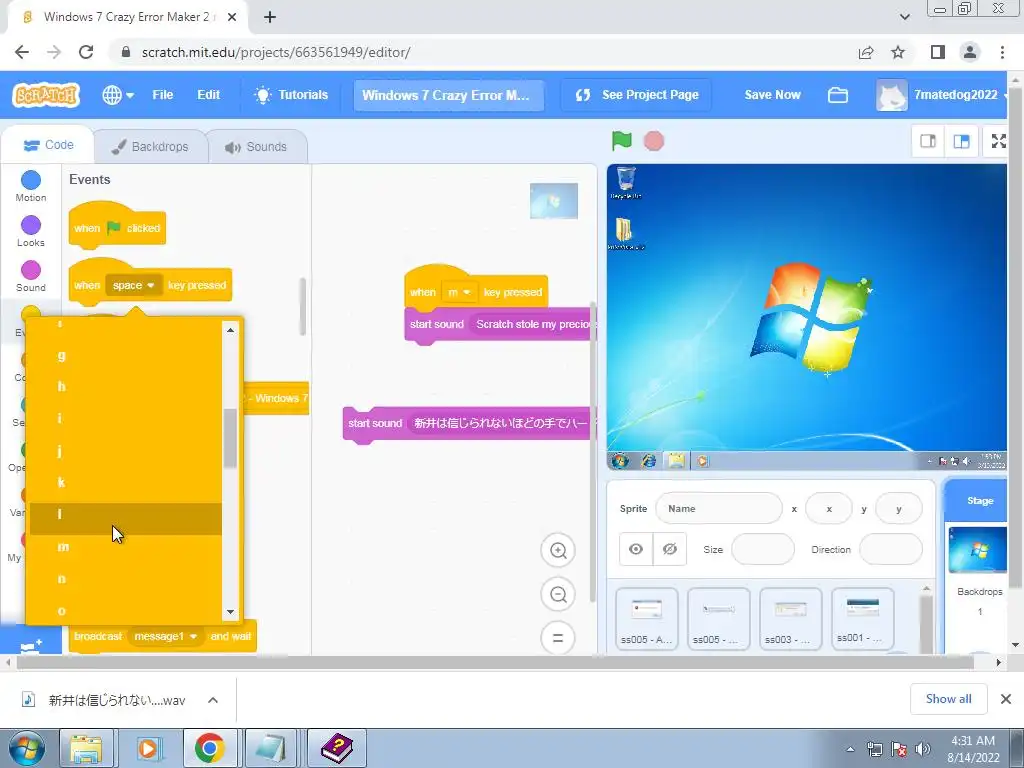
Task: Open the message1 broadcast dropdown
Action: [165, 636]
